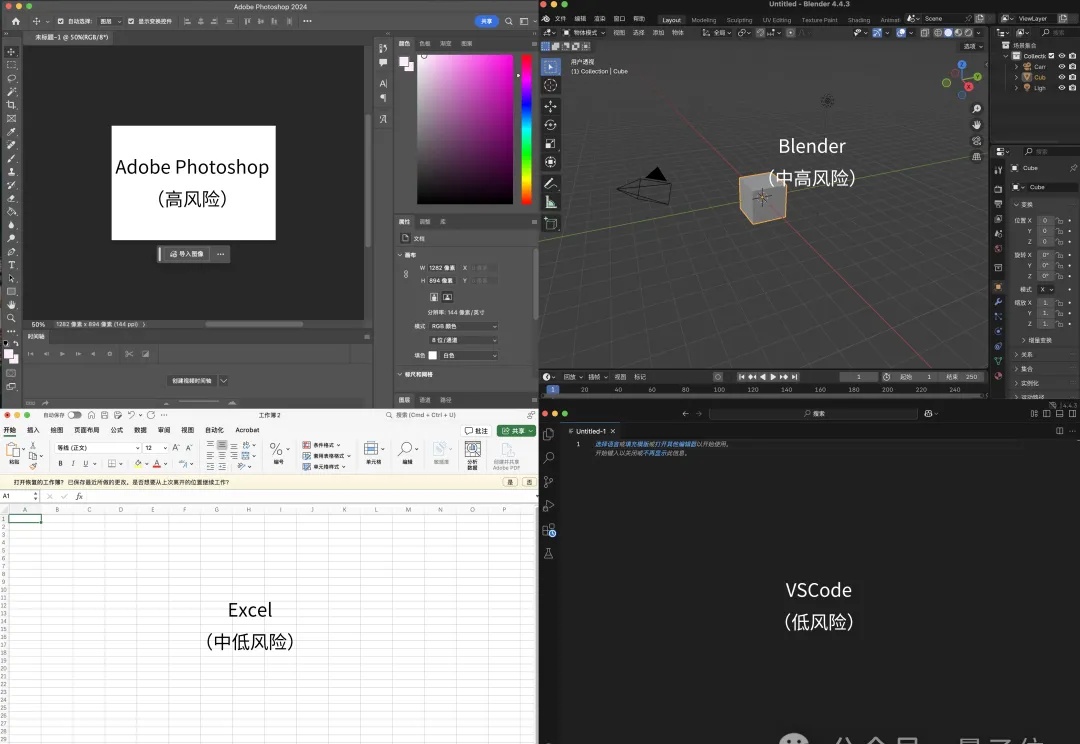Open Blender 物体模式 mode dropdown
This screenshot has width=1080, height=744.
pyautogui.click(x=584, y=32)
